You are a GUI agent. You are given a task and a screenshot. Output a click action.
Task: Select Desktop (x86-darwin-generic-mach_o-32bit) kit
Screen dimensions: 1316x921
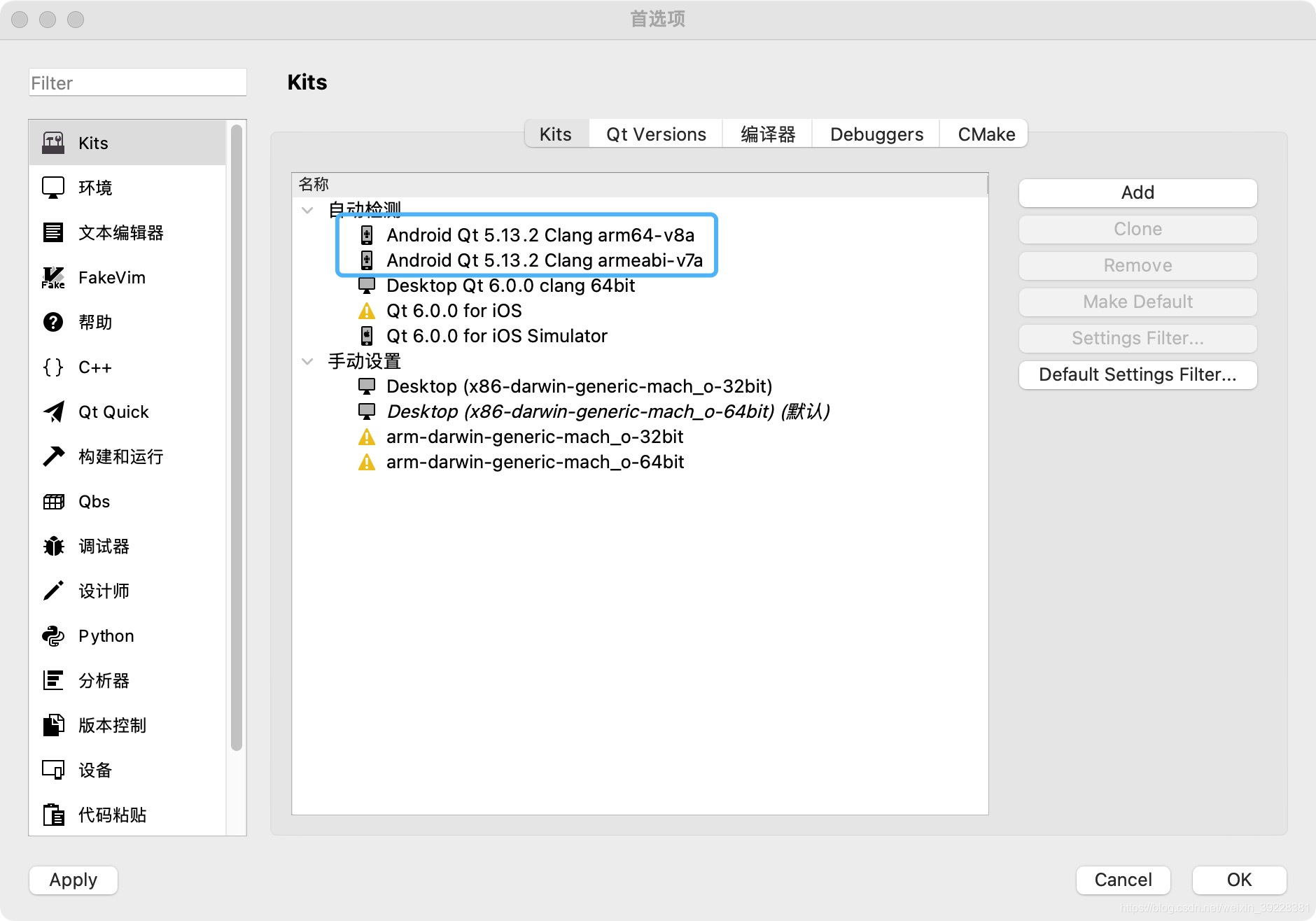579,386
